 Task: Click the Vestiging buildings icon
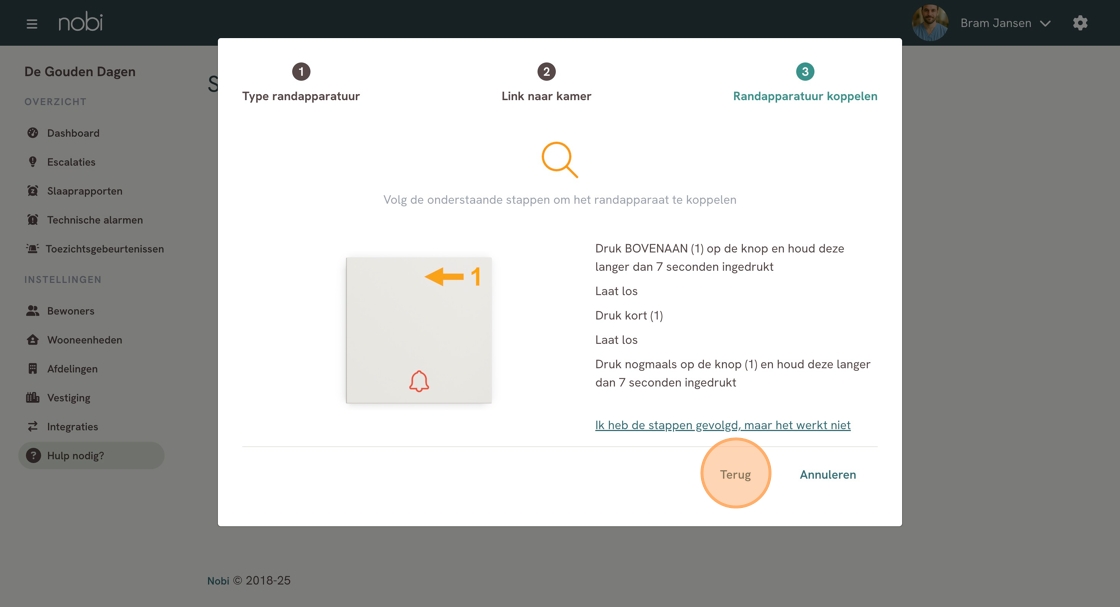(32, 398)
